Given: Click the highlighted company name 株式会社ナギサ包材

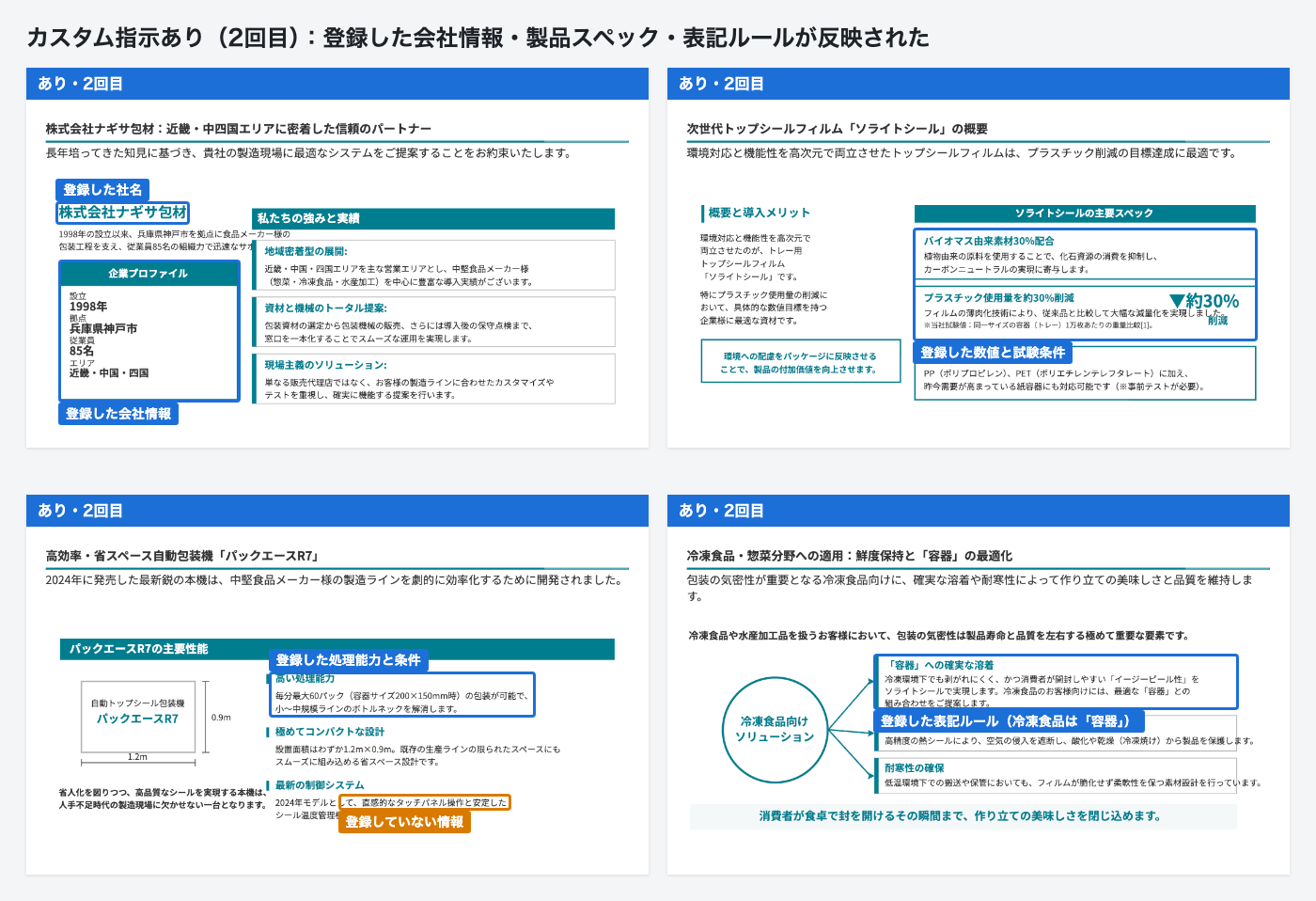Looking at the screenshot, I should pyautogui.click(x=123, y=213).
